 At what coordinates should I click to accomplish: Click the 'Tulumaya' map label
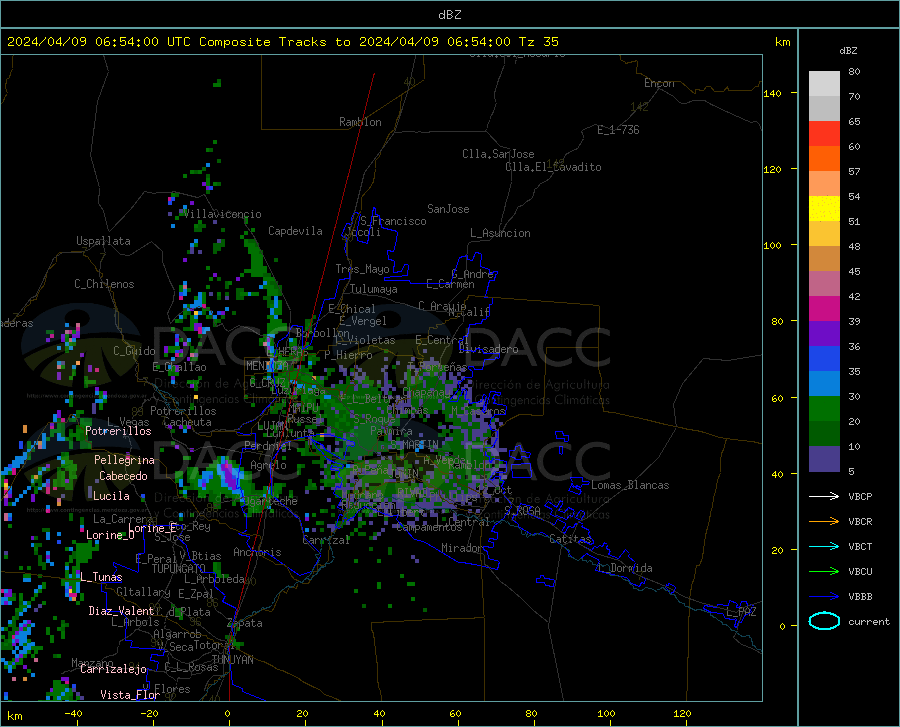click(x=374, y=289)
